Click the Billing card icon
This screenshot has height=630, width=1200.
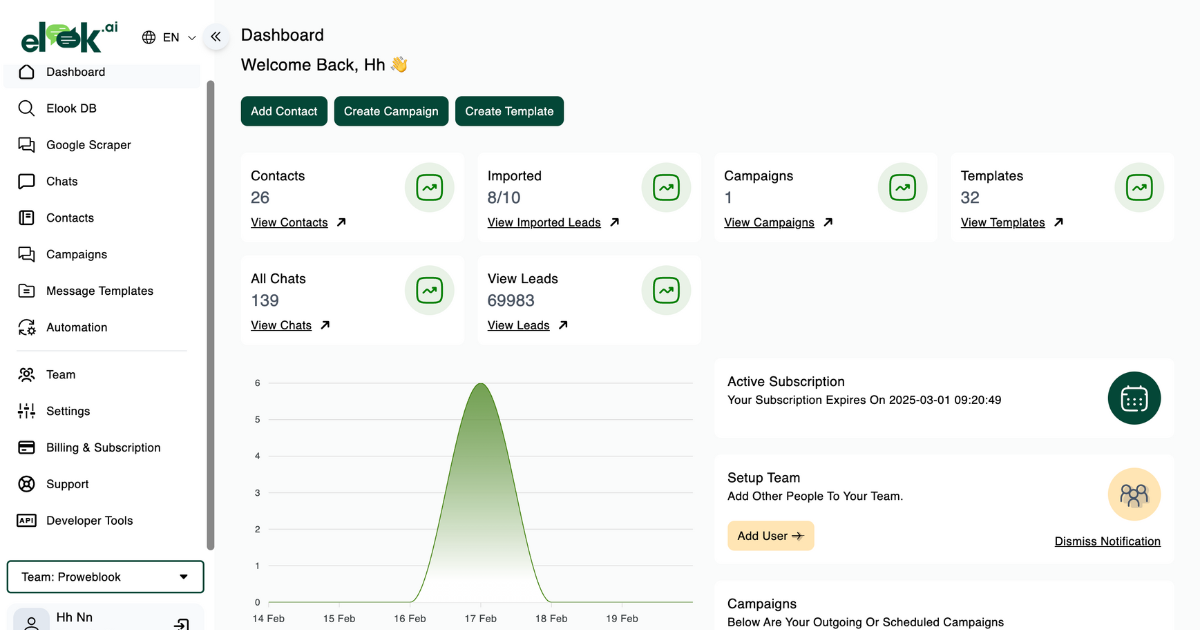tap(27, 448)
